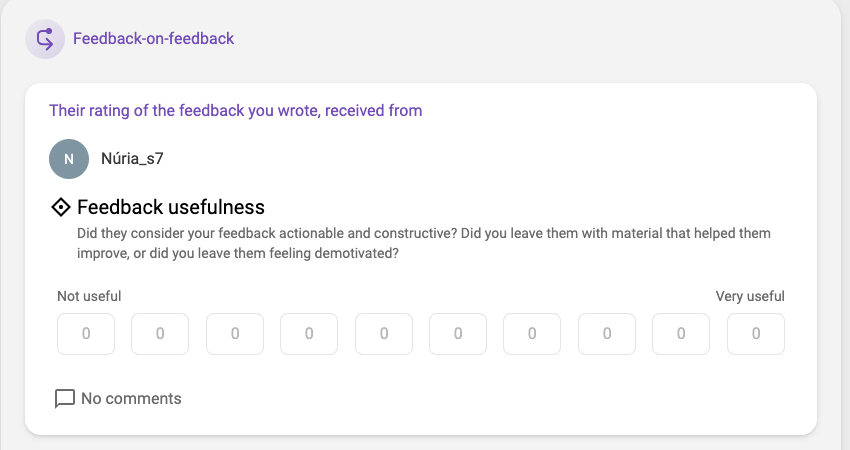Viewport: 850px width, 450px height.
Task: Choose the fourth usefulness rating box
Action: pyautogui.click(x=309, y=334)
